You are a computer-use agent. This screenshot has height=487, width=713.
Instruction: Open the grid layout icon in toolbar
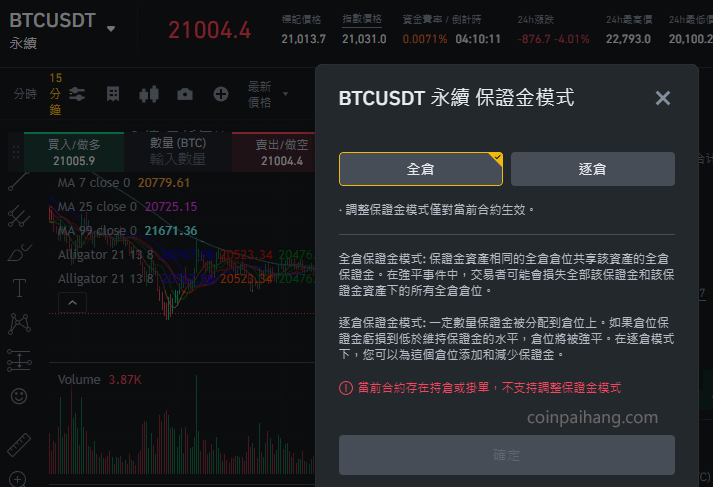click(x=113, y=94)
